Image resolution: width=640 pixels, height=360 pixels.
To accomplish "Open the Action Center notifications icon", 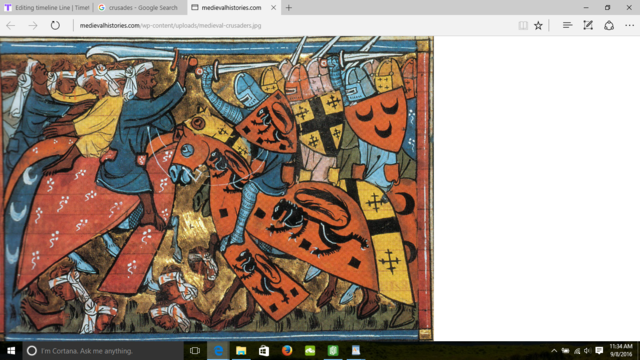I will coord(599,351).
